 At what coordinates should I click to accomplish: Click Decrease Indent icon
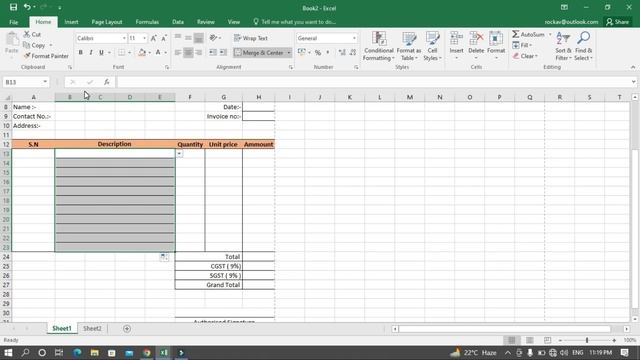(213, 53)
